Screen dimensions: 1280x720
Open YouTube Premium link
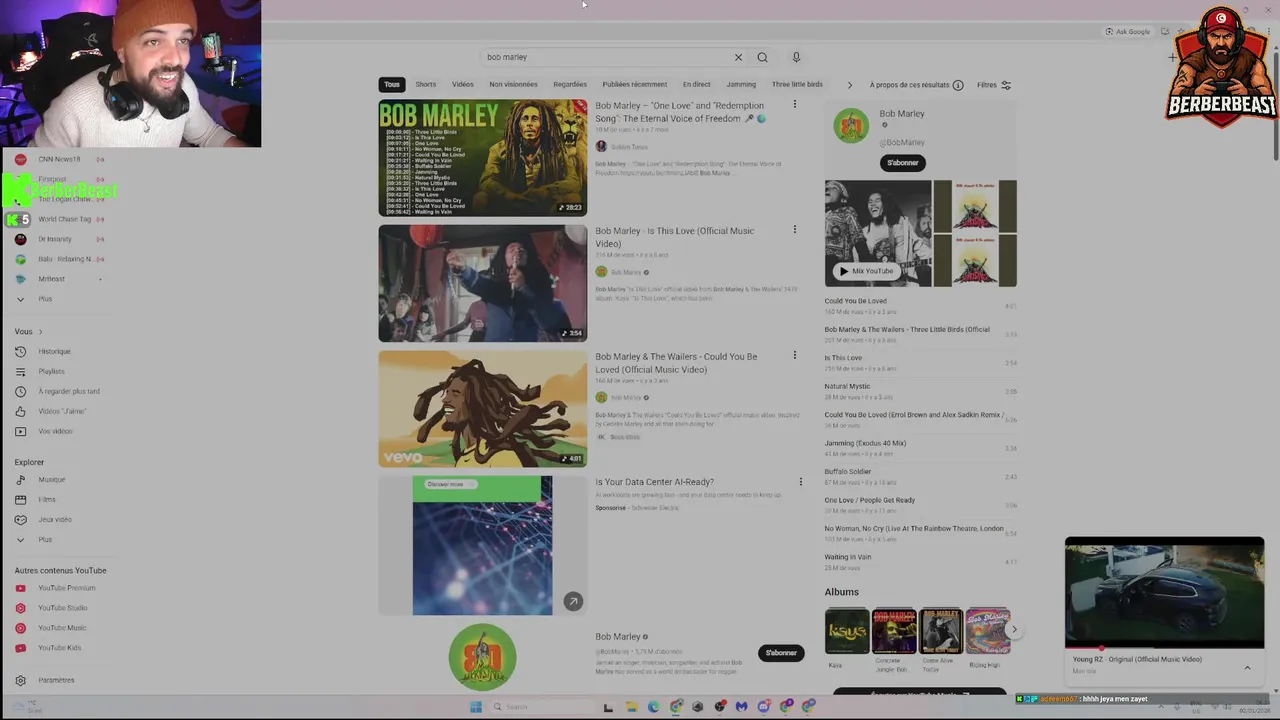tap(66, 588)
